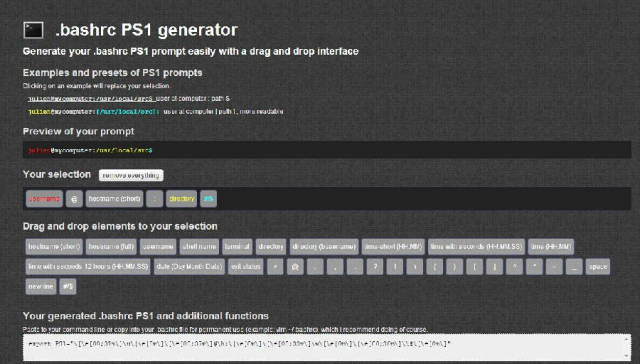Screen dimensions: 640x364
Task: Pick the space element
Action: pos(598,266)
